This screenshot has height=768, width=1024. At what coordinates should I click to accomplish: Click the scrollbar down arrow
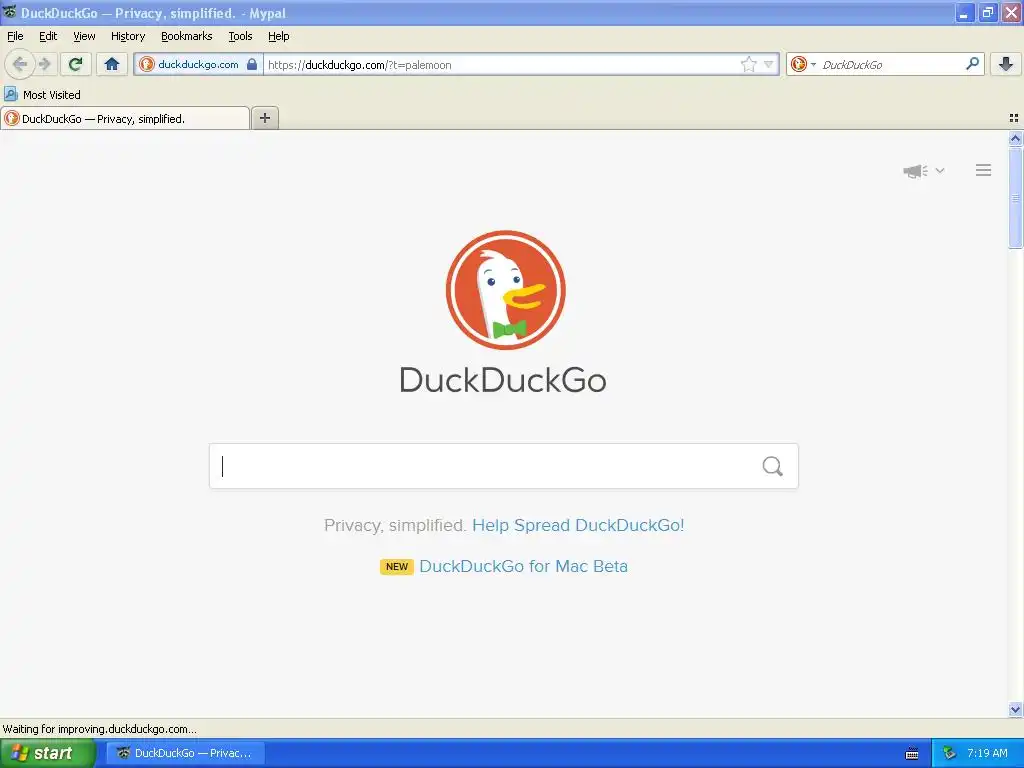coord(1015,709)
